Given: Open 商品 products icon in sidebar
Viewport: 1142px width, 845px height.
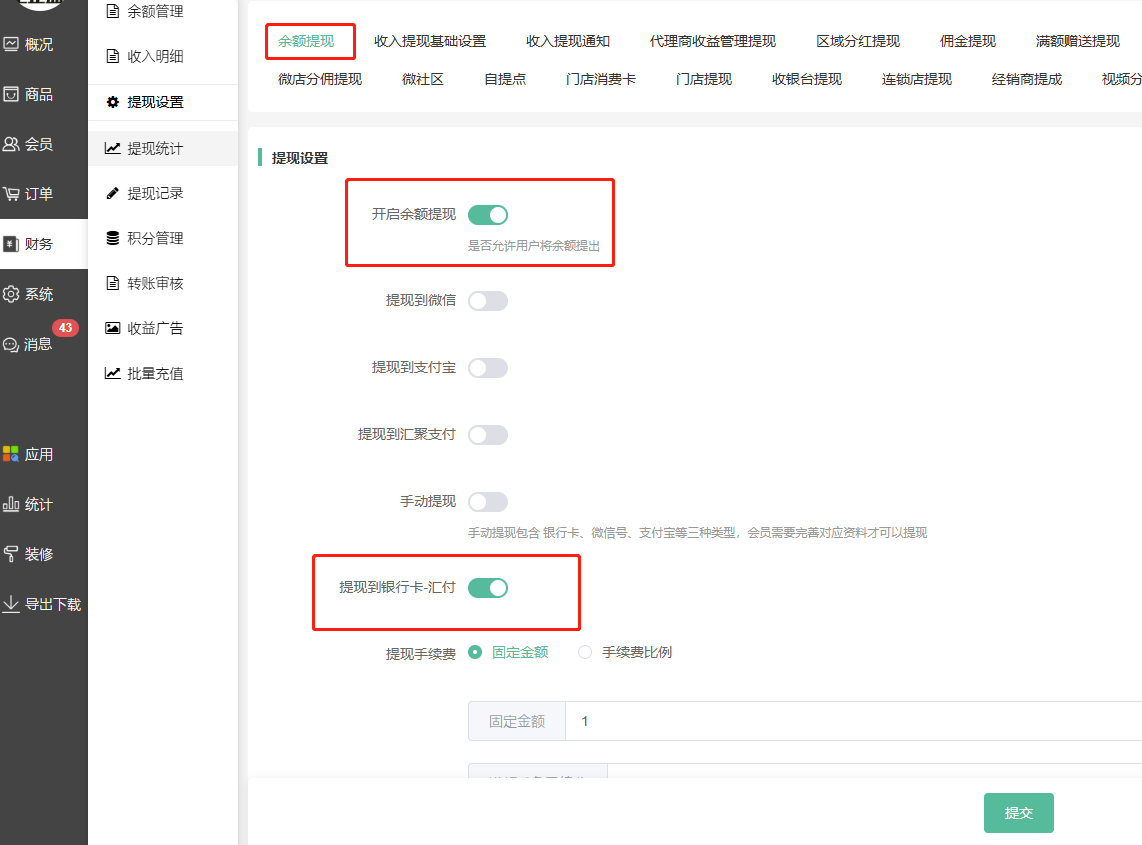Looking at the screenshot, I should click(x=11, y=95).
